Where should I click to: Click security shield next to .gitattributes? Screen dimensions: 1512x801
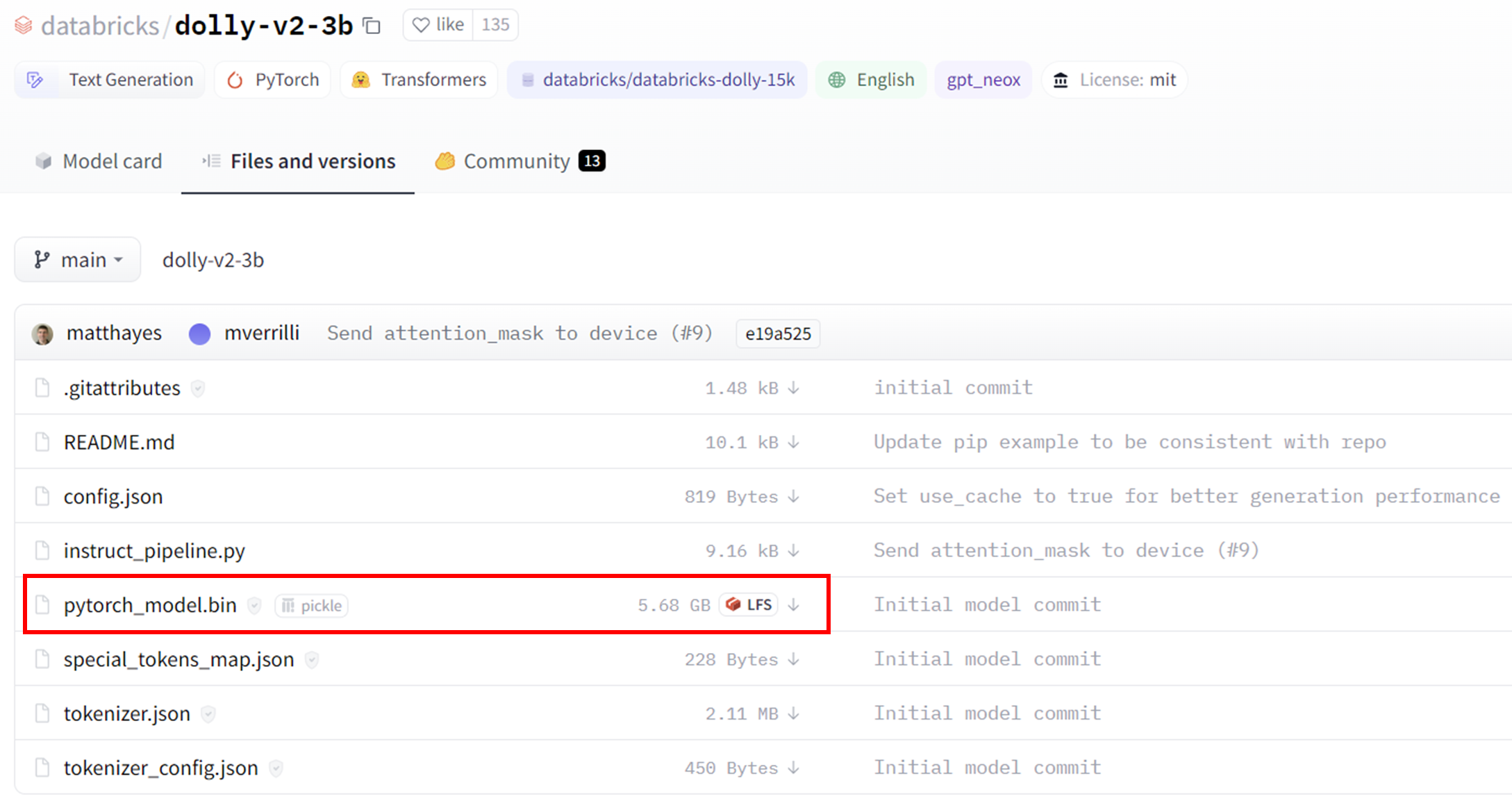click(198, 388)
